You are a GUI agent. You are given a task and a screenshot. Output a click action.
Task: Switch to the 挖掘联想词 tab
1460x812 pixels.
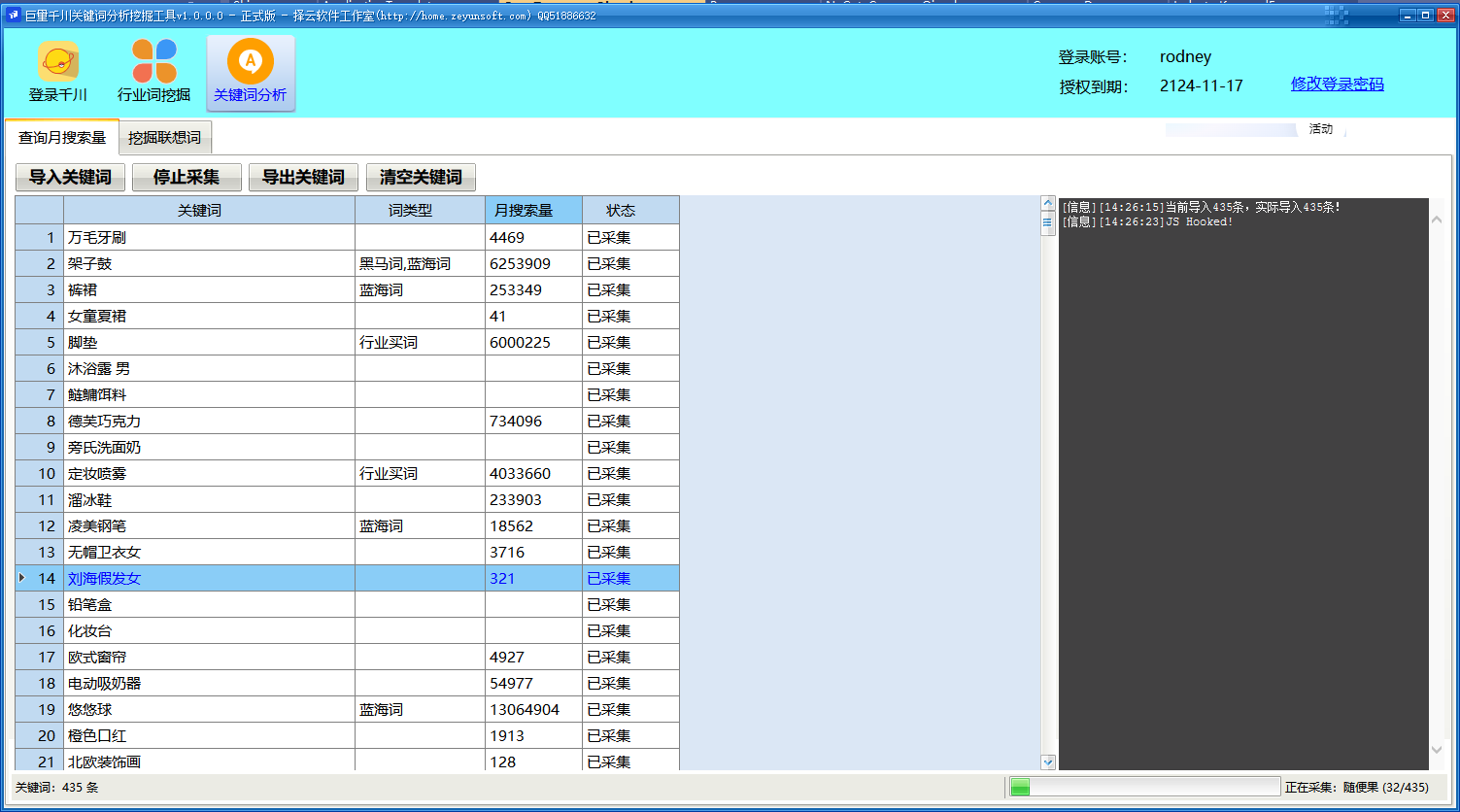(x=164, y=138)
